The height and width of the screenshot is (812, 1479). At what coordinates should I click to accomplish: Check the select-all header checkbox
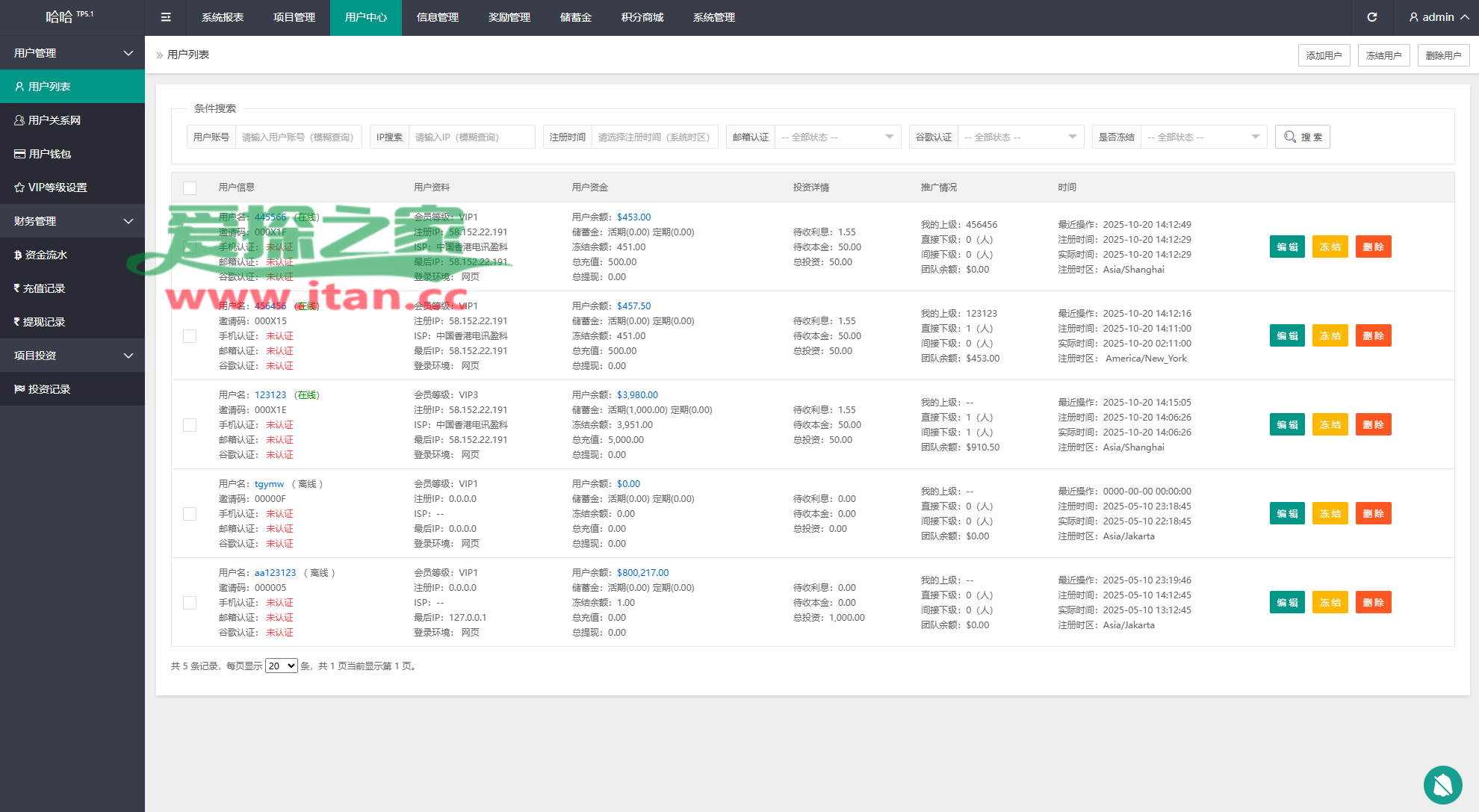pyautogui.click(x=190, y=188)
